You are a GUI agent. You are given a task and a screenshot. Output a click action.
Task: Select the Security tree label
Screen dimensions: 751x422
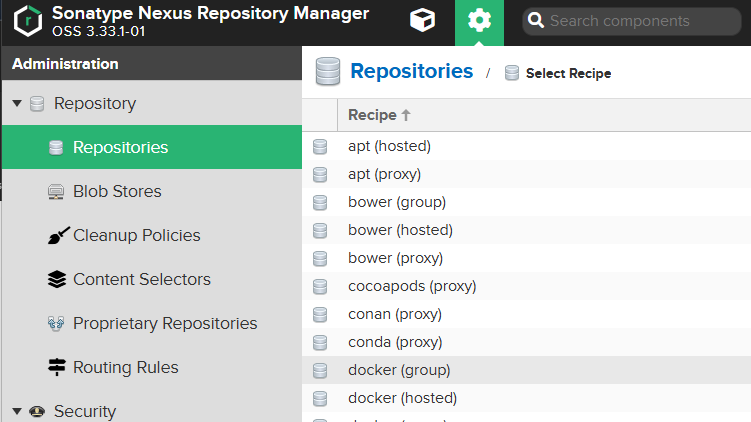click(85, 411)
